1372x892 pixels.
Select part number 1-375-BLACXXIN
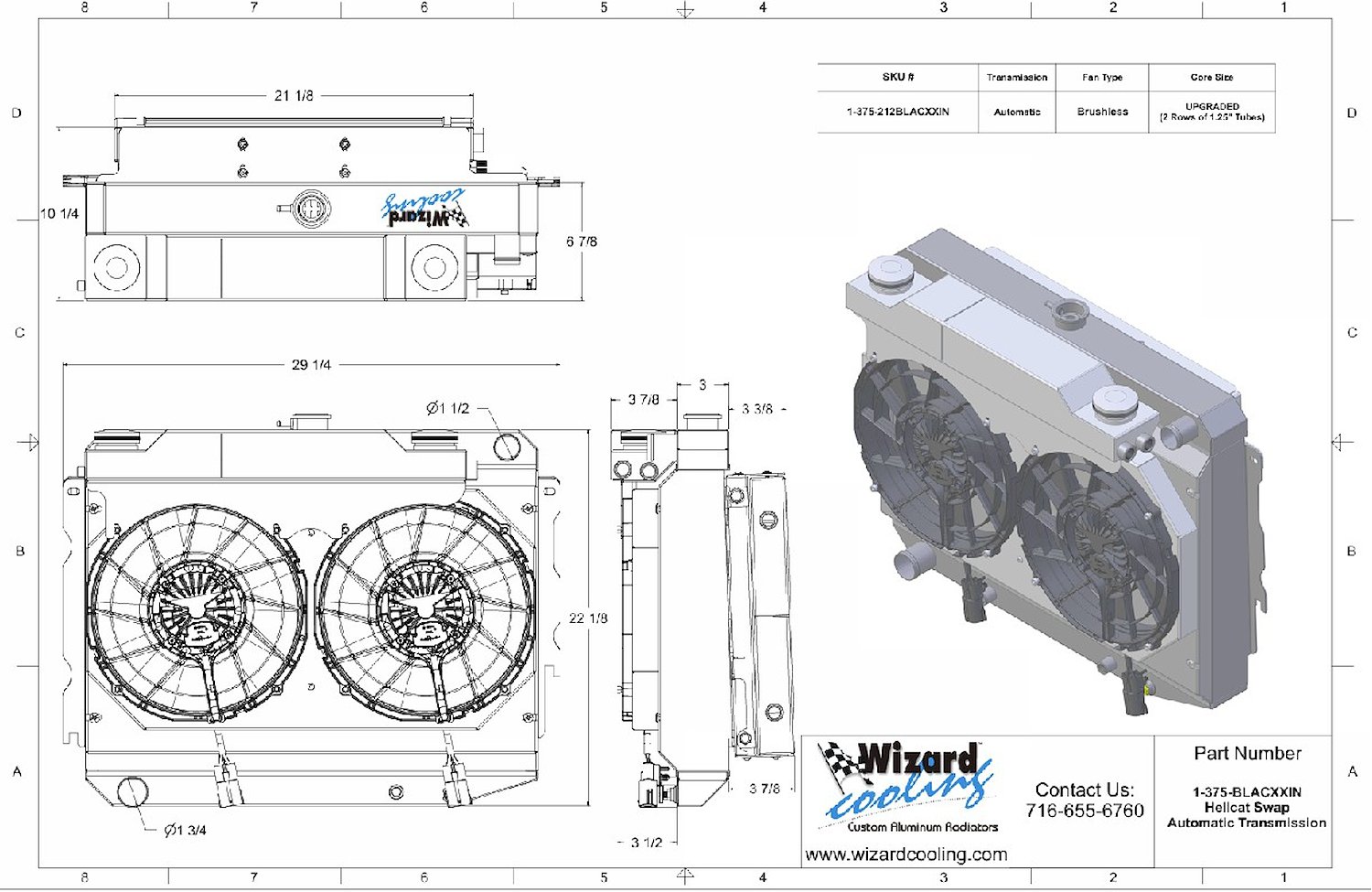(1247, 792)
